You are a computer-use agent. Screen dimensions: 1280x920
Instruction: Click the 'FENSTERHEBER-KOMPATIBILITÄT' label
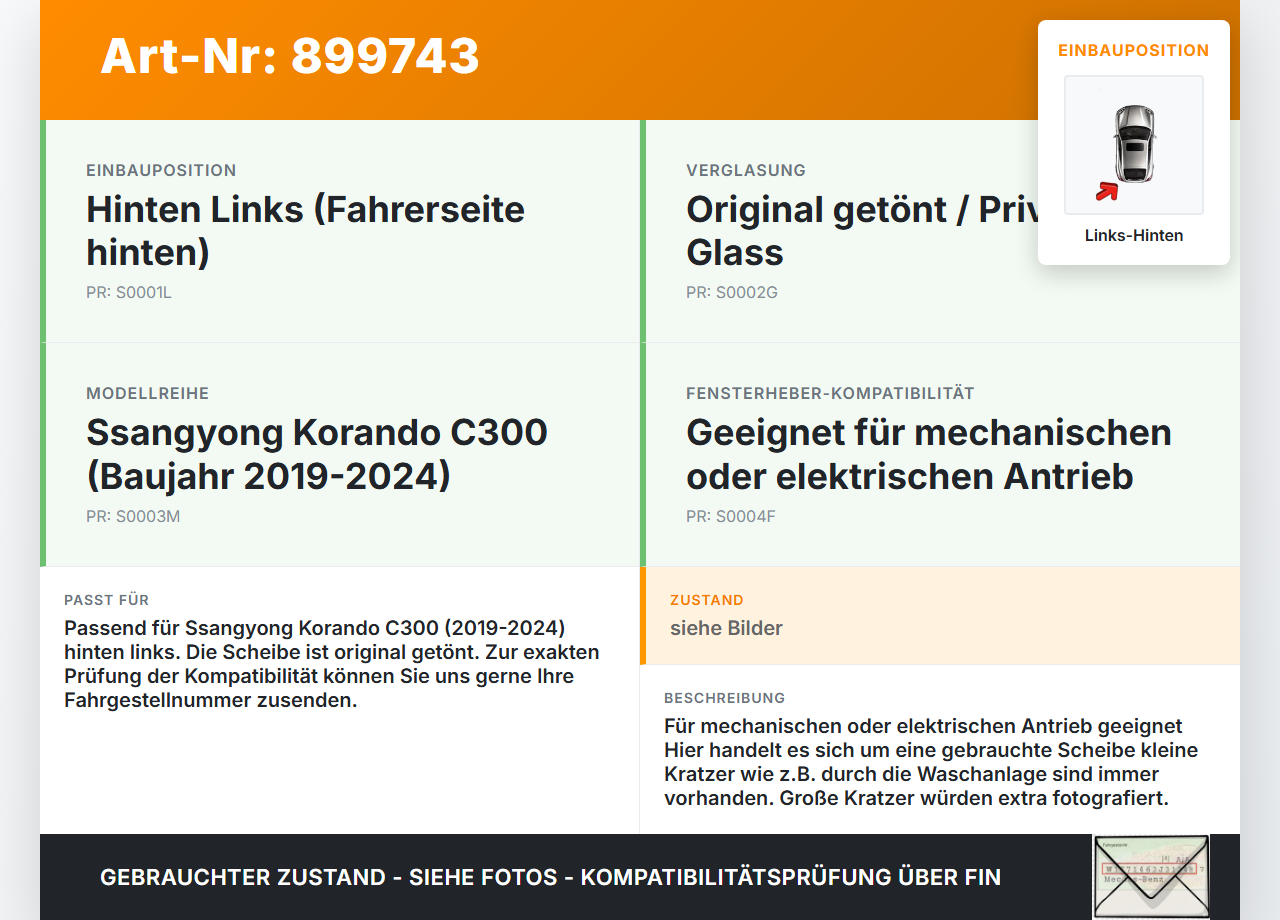830,394
